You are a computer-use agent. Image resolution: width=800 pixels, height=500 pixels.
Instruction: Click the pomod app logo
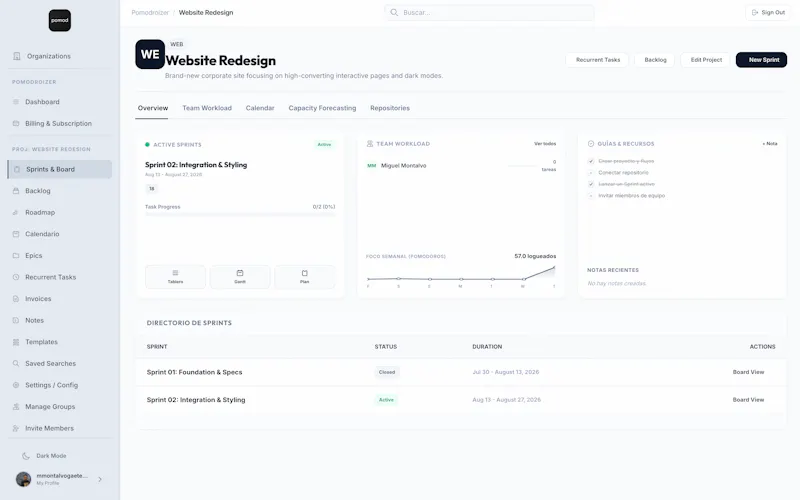(x=60, y=20)
